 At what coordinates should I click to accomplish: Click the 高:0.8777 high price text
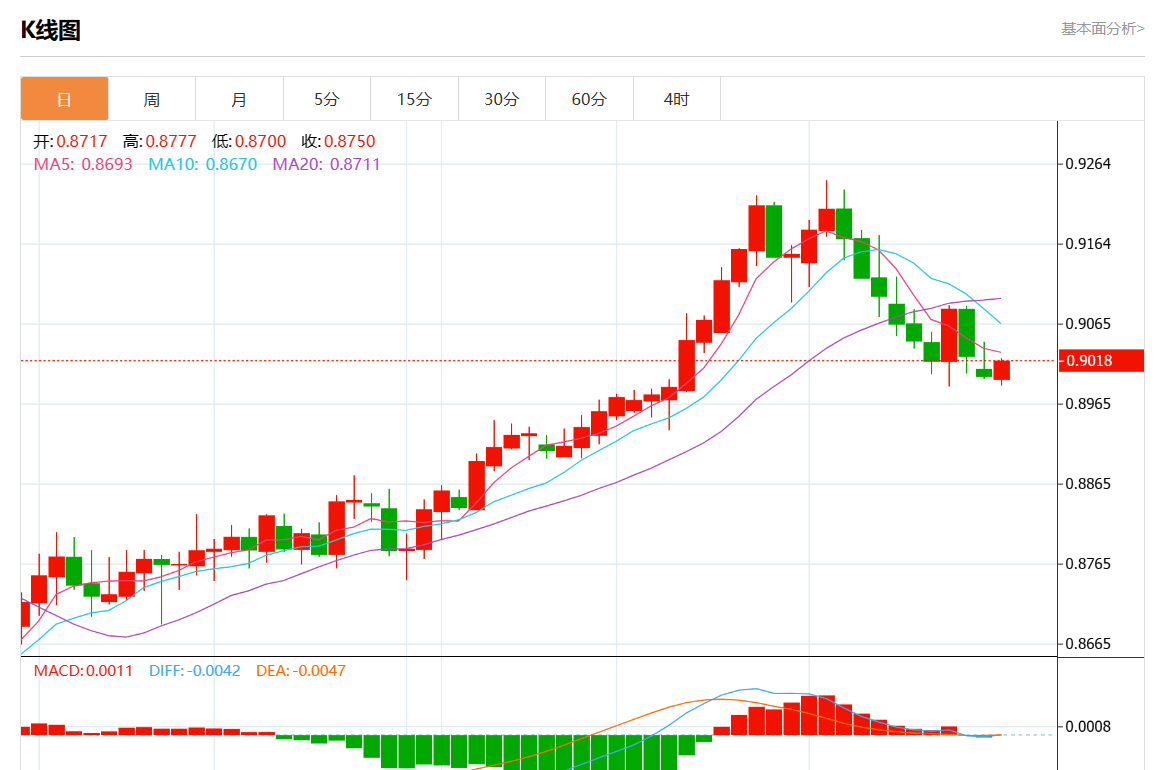pyautogui.click(x=159, y=141)
